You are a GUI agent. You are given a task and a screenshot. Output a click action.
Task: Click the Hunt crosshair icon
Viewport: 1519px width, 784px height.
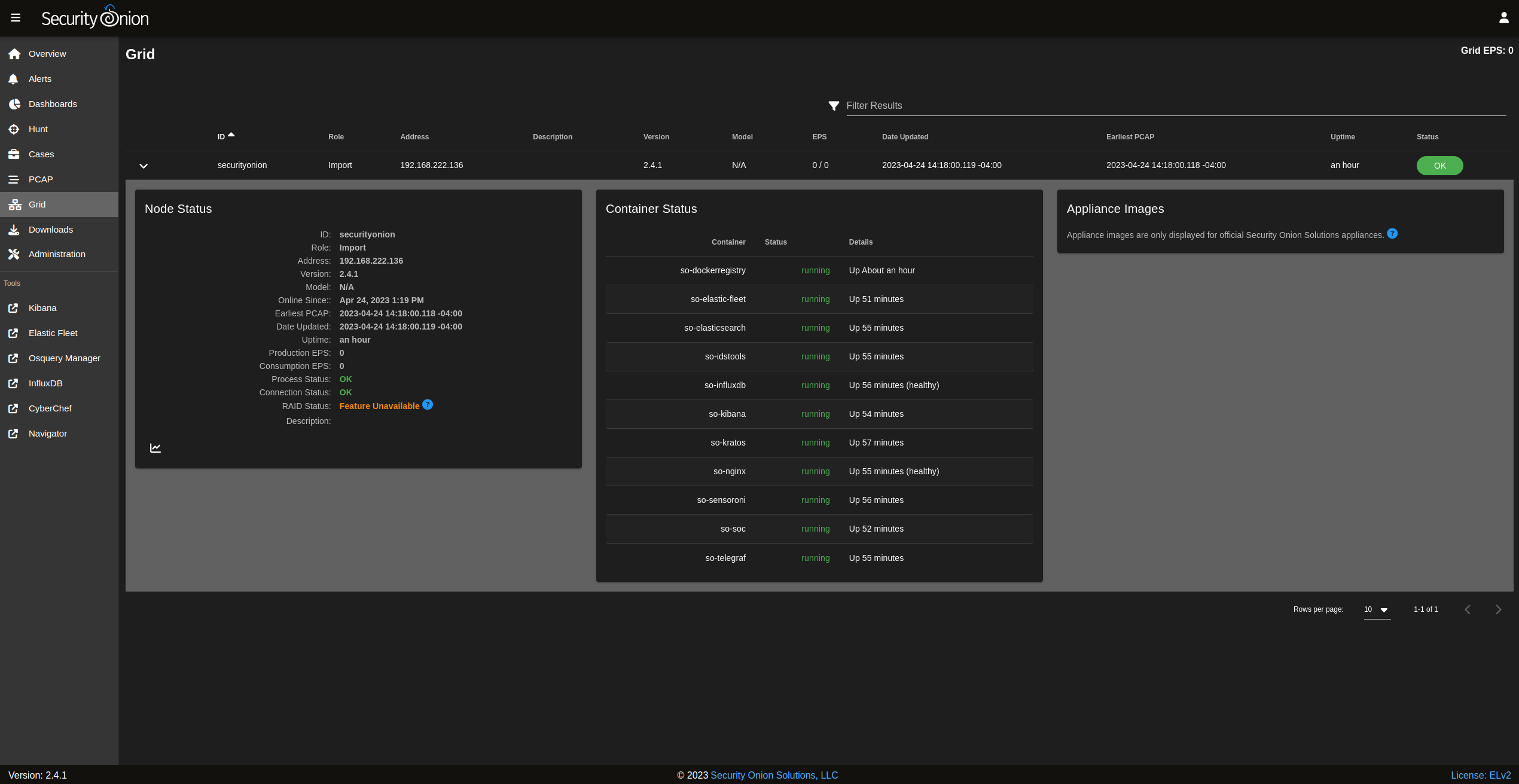pos(14,129)
